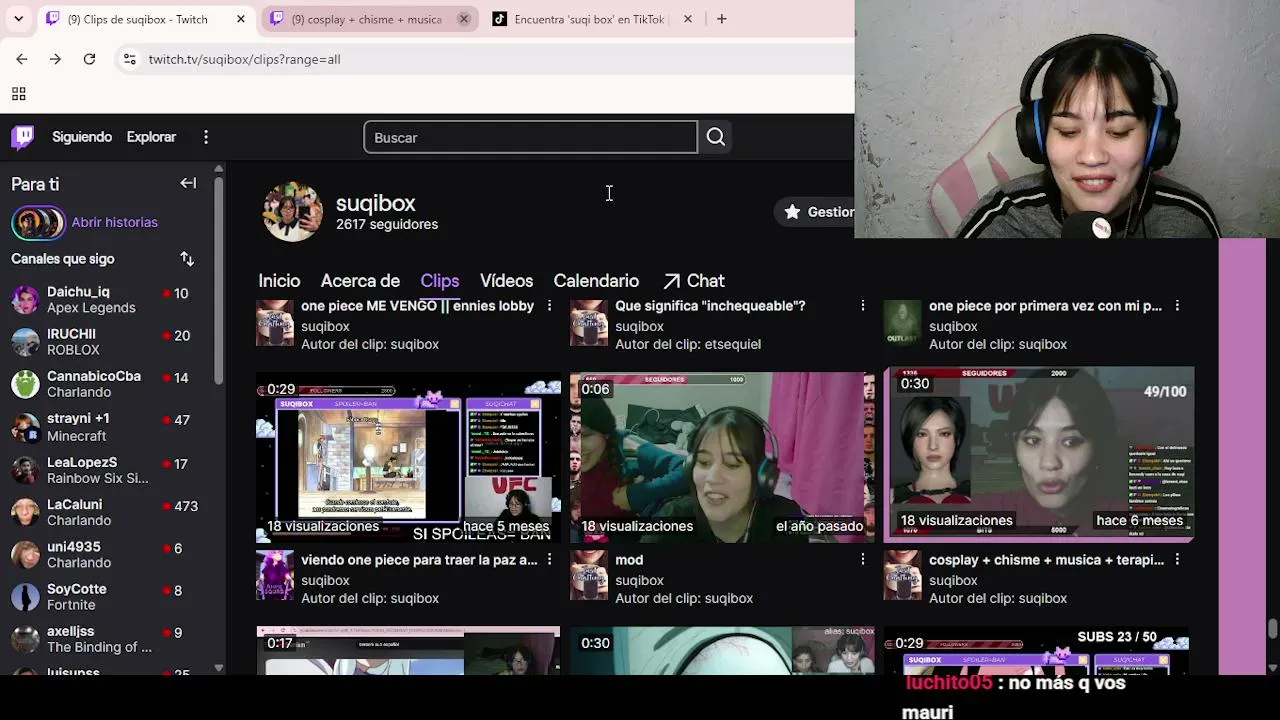Click 'Canales que sigo' heading
The width and height of the screenshot is (1280, 720).
click(x=63, y=259)
